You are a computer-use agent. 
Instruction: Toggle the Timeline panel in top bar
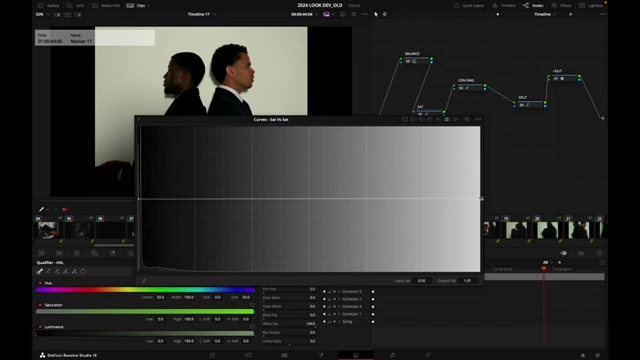coord(503,6)
